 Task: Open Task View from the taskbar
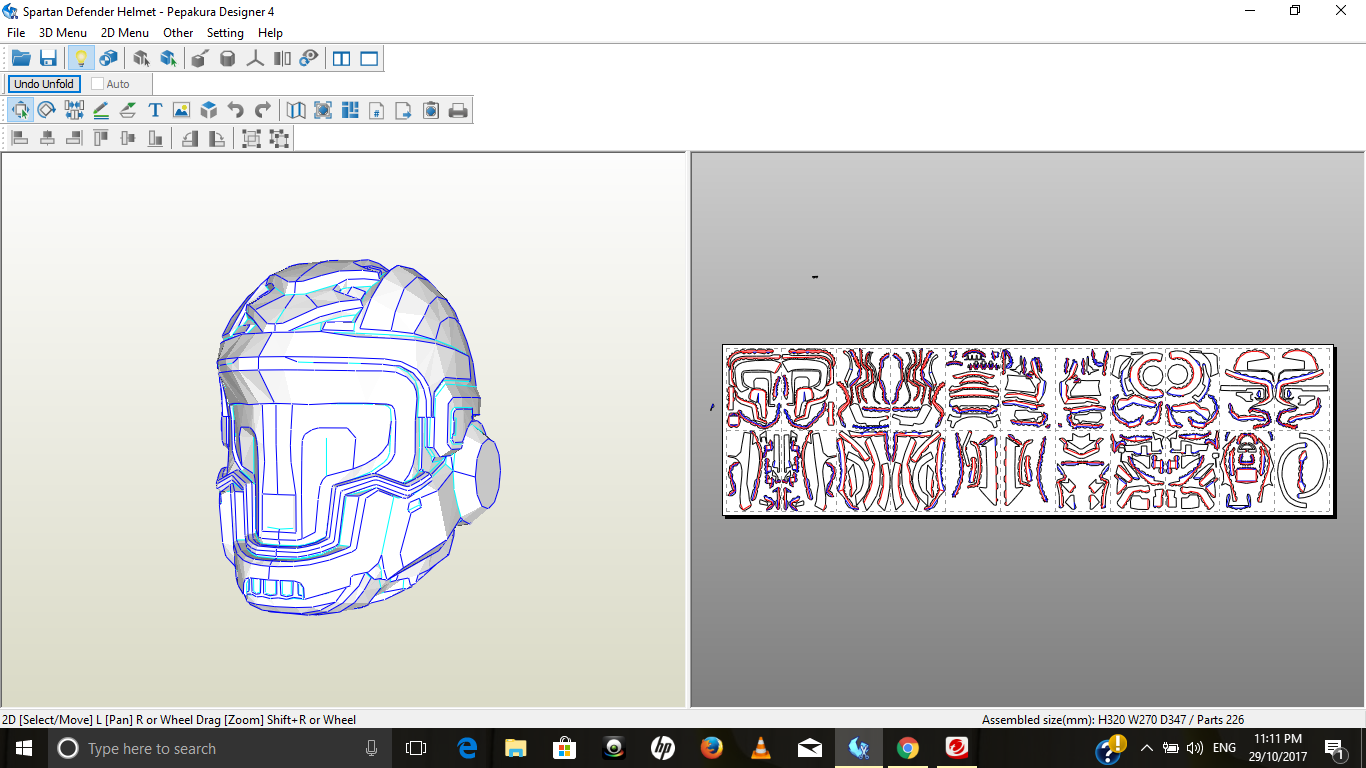pyautogui.click(x=416, y=748)
